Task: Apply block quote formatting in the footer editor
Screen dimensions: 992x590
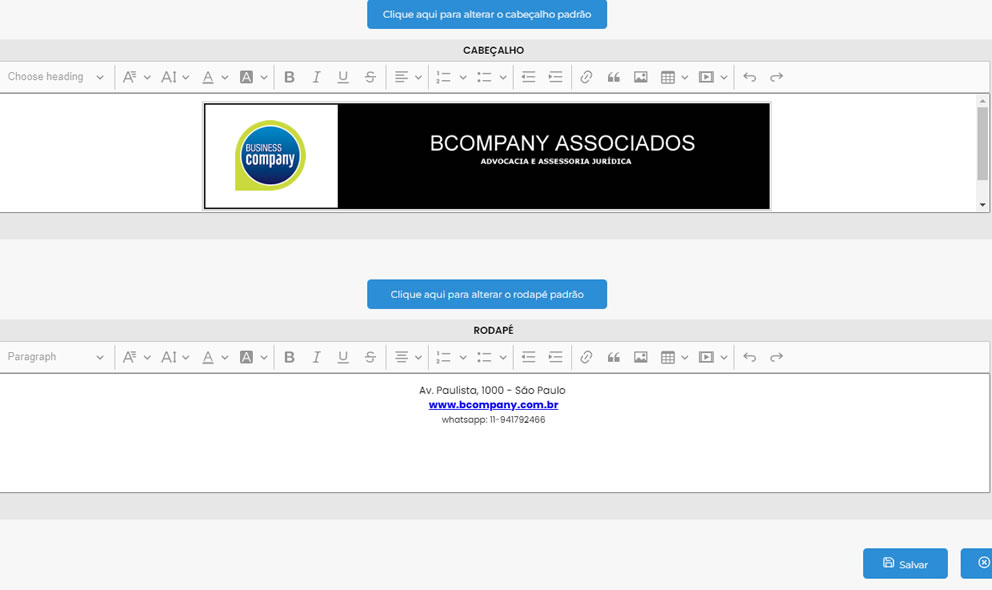Action: coord(614,357)
